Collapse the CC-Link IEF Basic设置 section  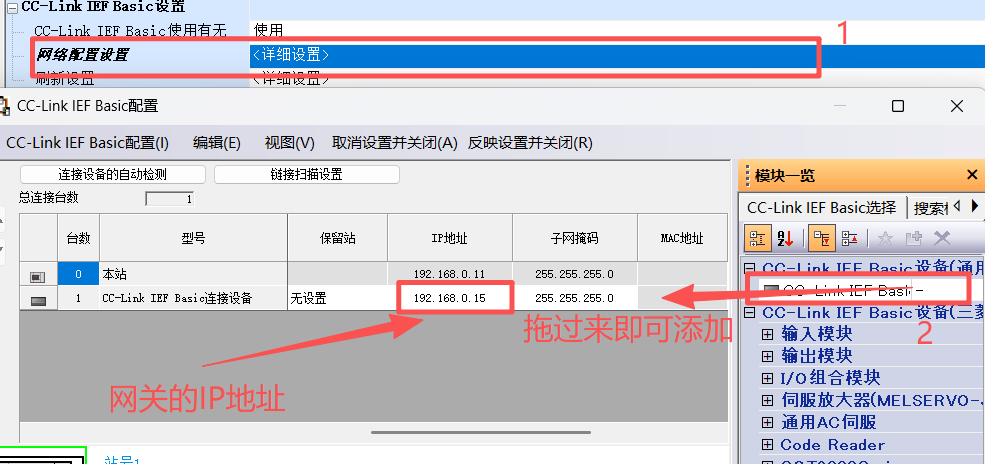pos(11,7)
